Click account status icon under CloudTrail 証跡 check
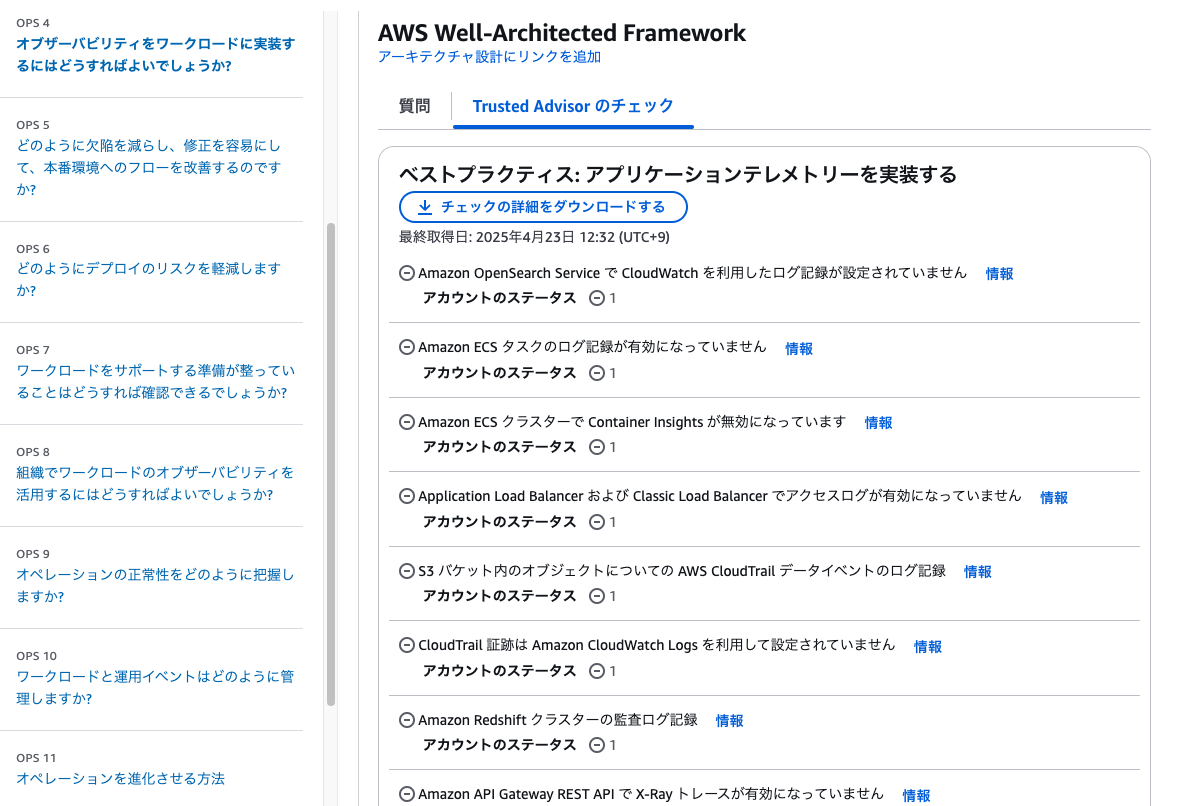 (597, 671)
